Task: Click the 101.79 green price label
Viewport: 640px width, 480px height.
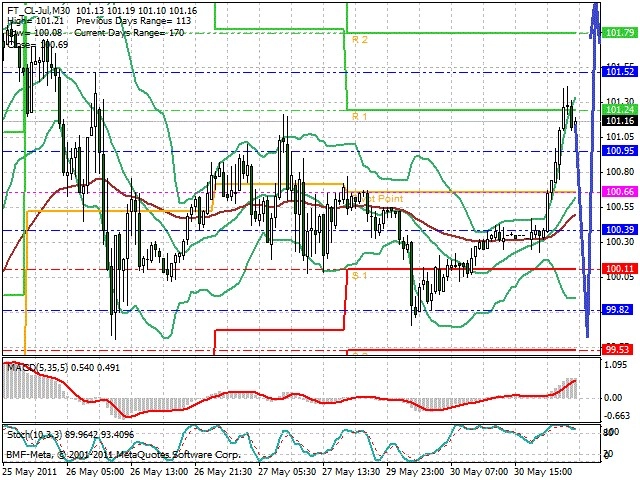Action: [618, 33]
